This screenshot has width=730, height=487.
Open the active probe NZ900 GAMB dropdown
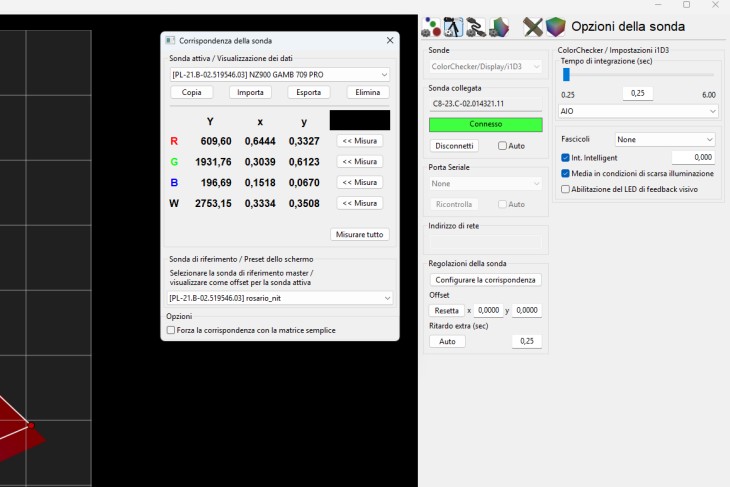(280, 75)
